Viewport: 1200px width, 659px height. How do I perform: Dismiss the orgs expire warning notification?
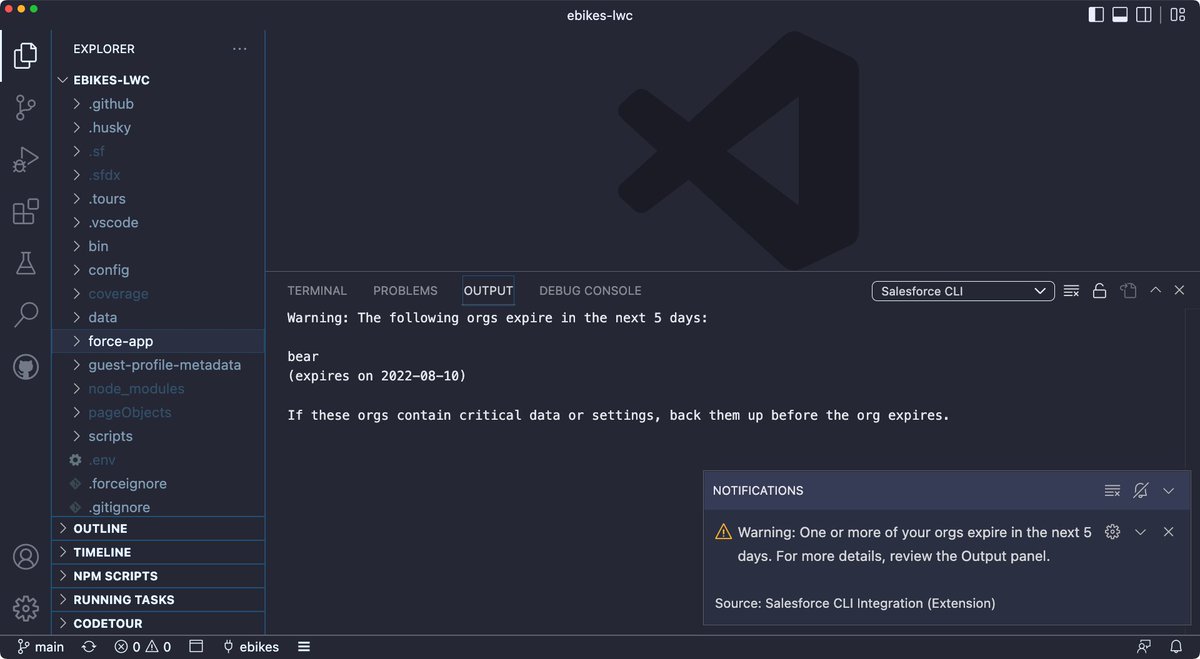coord(1168,532)
